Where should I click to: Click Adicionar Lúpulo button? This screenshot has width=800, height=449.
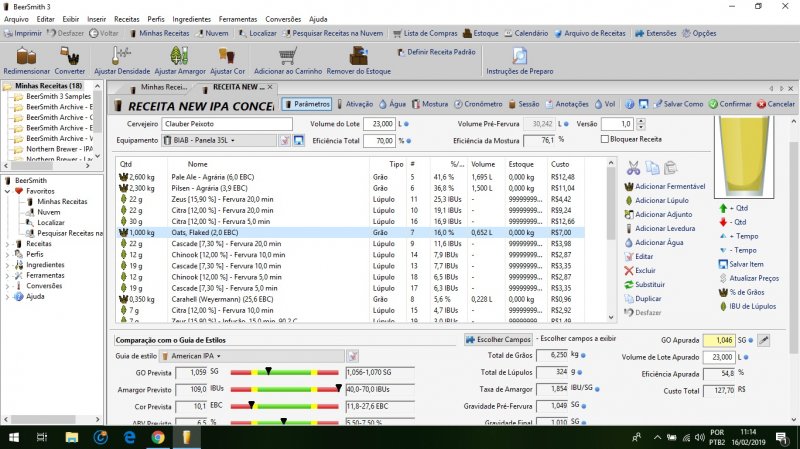[657, 201]
